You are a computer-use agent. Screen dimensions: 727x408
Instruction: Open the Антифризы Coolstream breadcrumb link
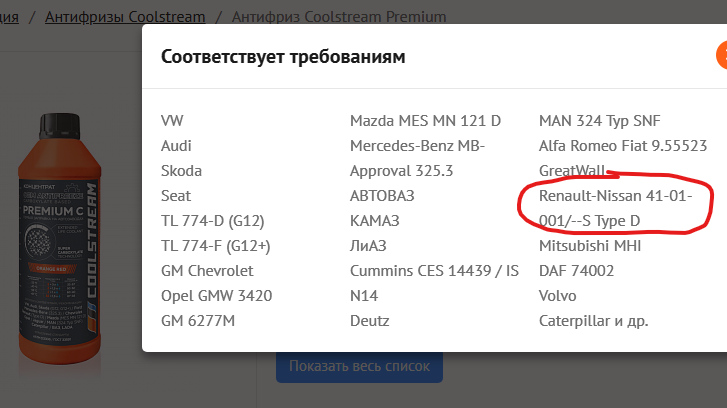click(x=125, y=17)
